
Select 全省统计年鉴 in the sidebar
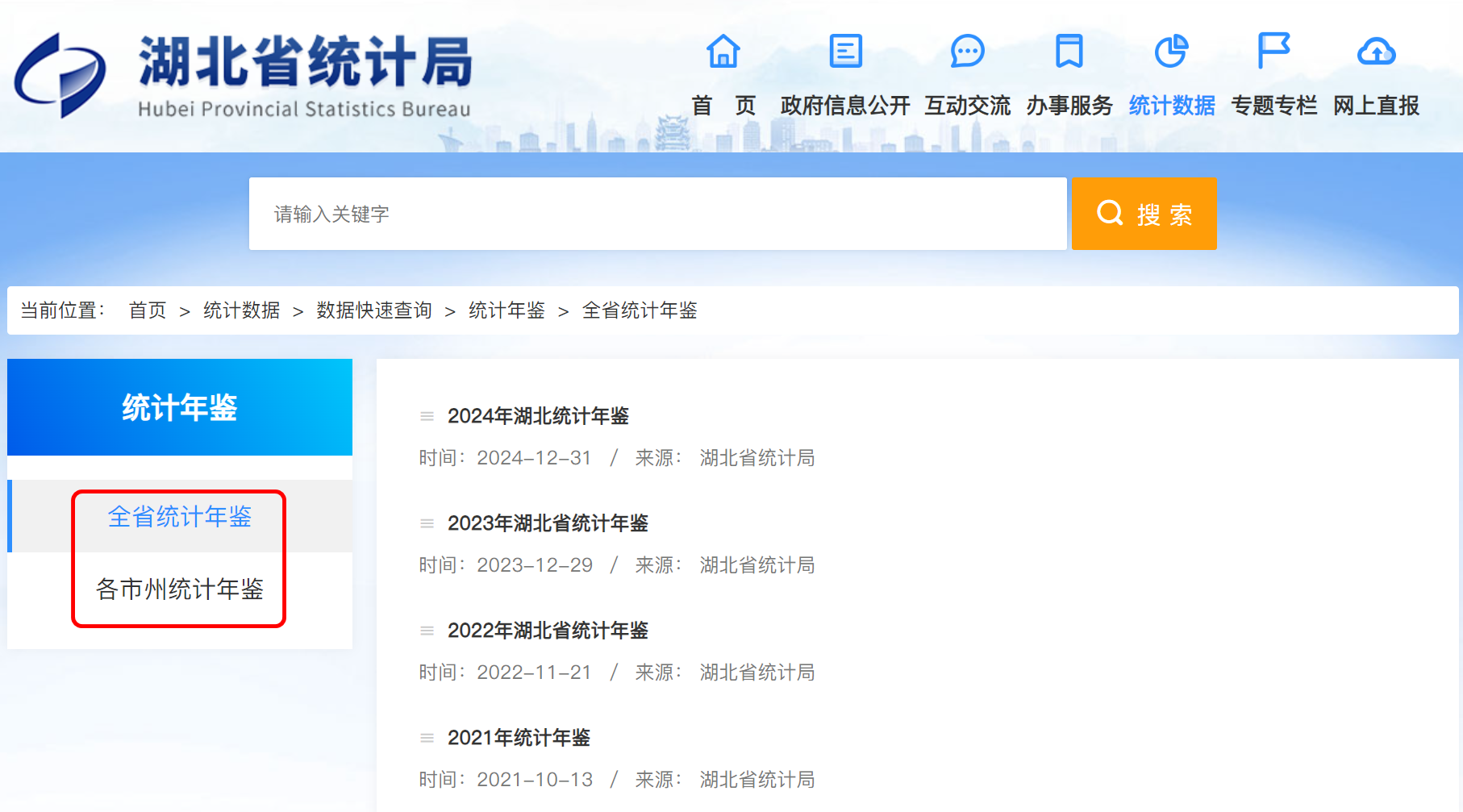180,517
